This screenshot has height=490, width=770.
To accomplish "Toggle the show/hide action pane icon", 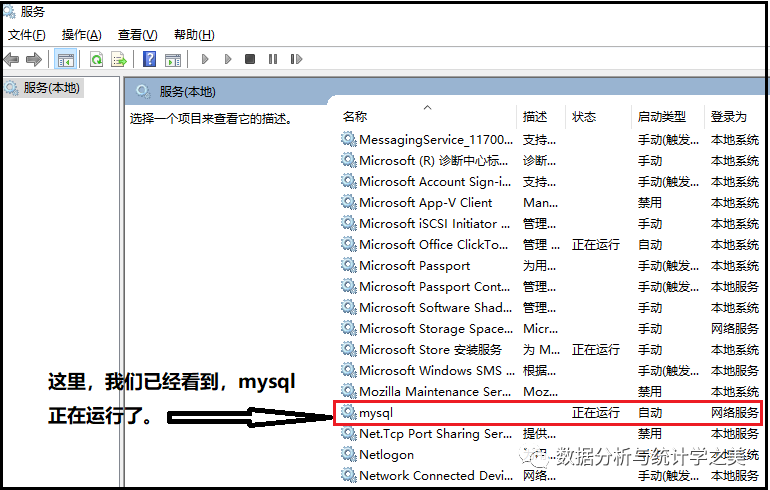I will (172, 60).
